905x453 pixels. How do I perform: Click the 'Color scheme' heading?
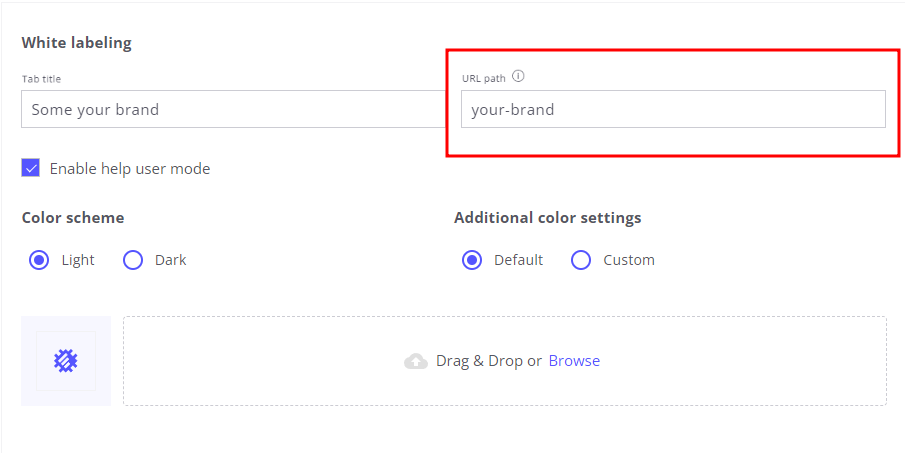[73, 218]
